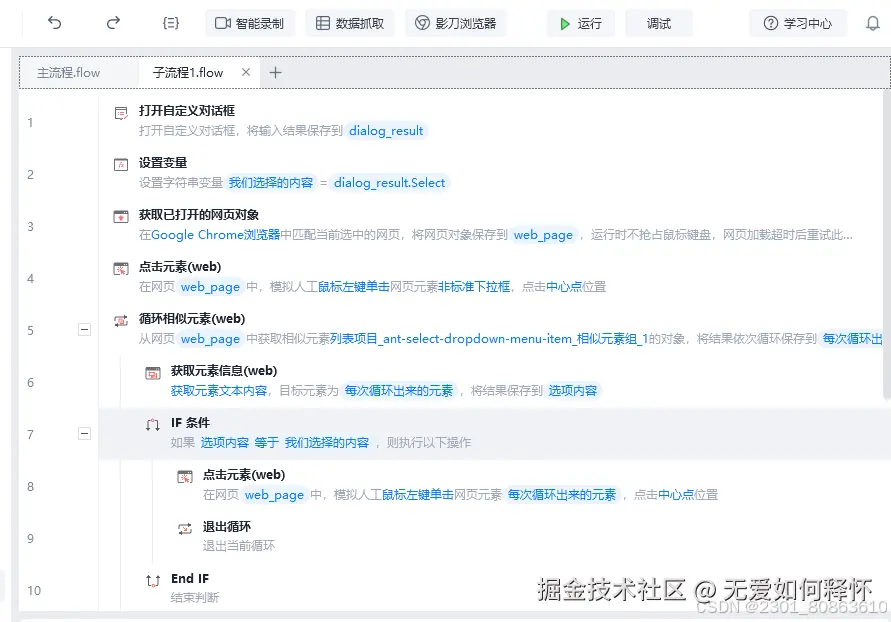The width and height of the screenshot is (891, 622).
Task: Run the flow with 运行 button
Action: (x=580, y=22)
